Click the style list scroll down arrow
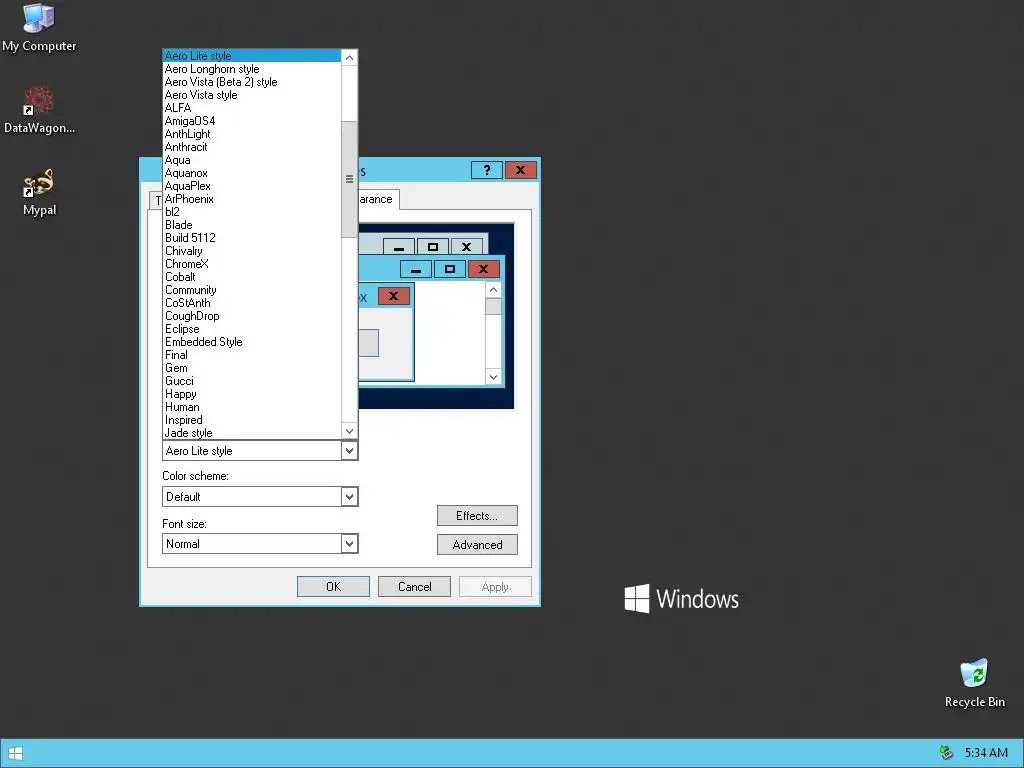 point(349,431)
